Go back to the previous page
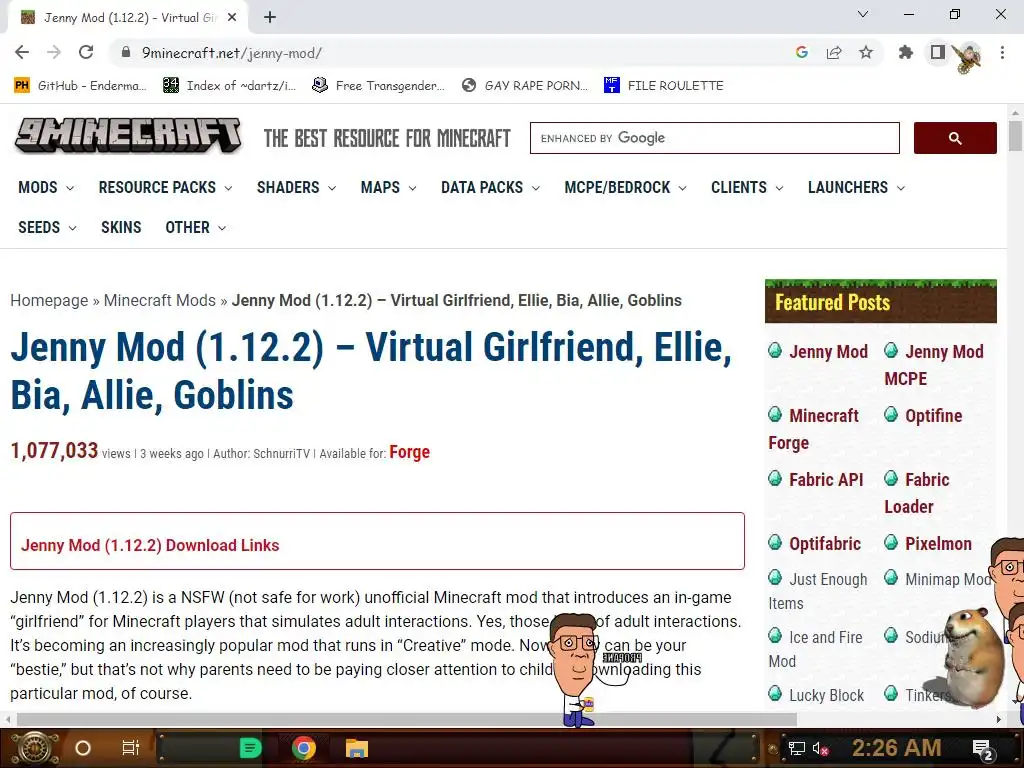 [x=22, y=52]
